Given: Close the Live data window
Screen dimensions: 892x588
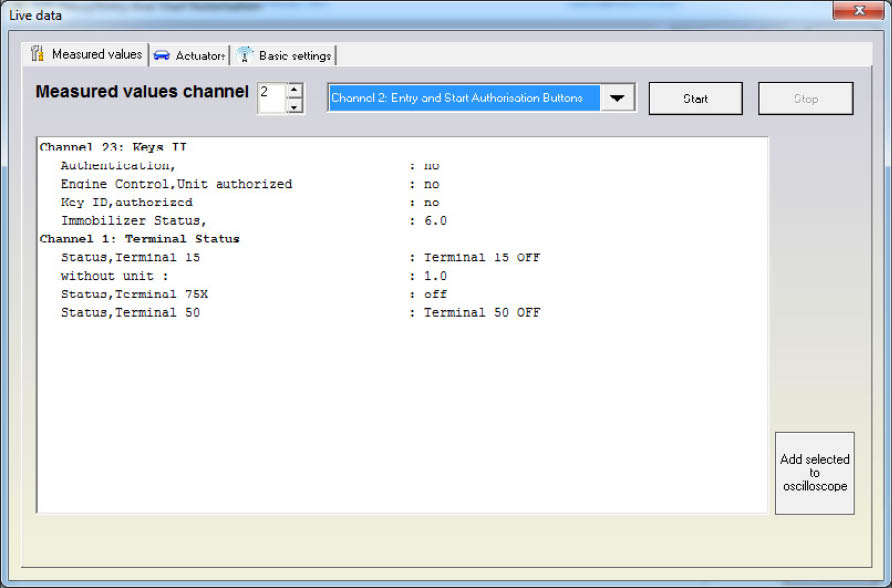Looking at the screenshot, I should click(x=859, y=13).
